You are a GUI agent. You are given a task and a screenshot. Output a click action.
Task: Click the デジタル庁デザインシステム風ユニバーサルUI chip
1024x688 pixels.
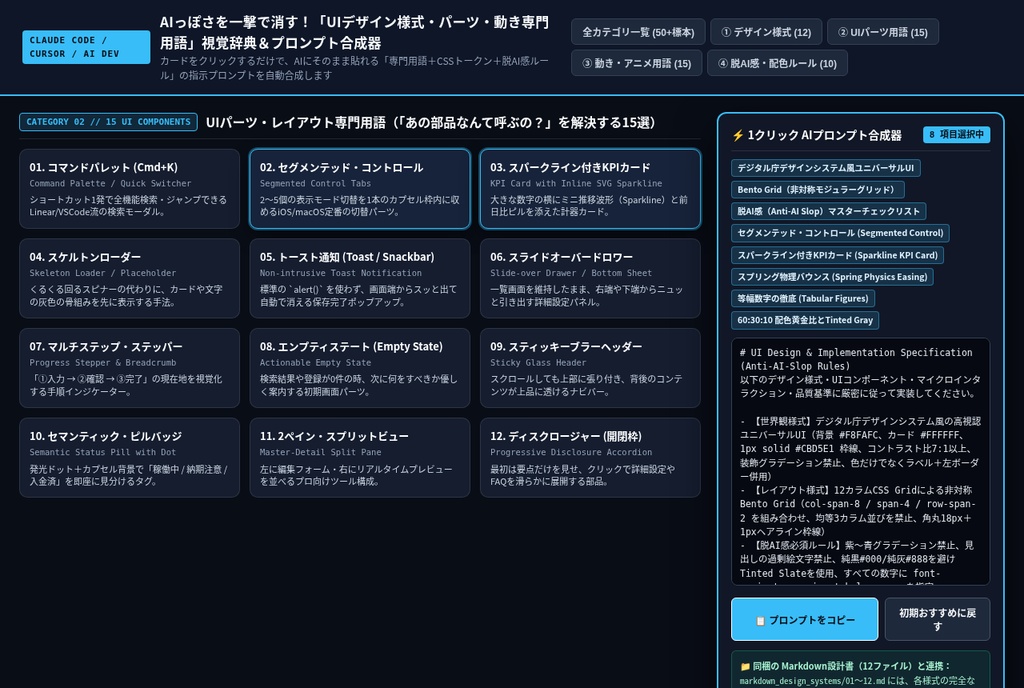coord(825,168)
